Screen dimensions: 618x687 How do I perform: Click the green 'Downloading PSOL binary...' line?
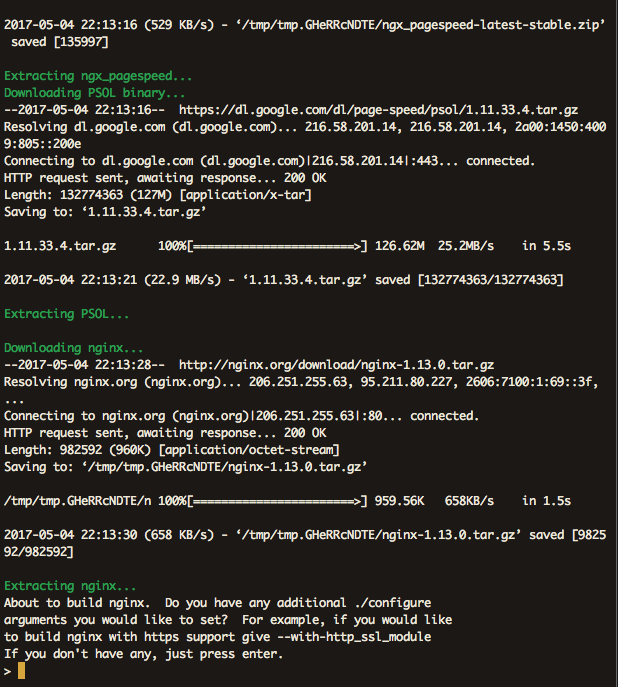point(95,93)
